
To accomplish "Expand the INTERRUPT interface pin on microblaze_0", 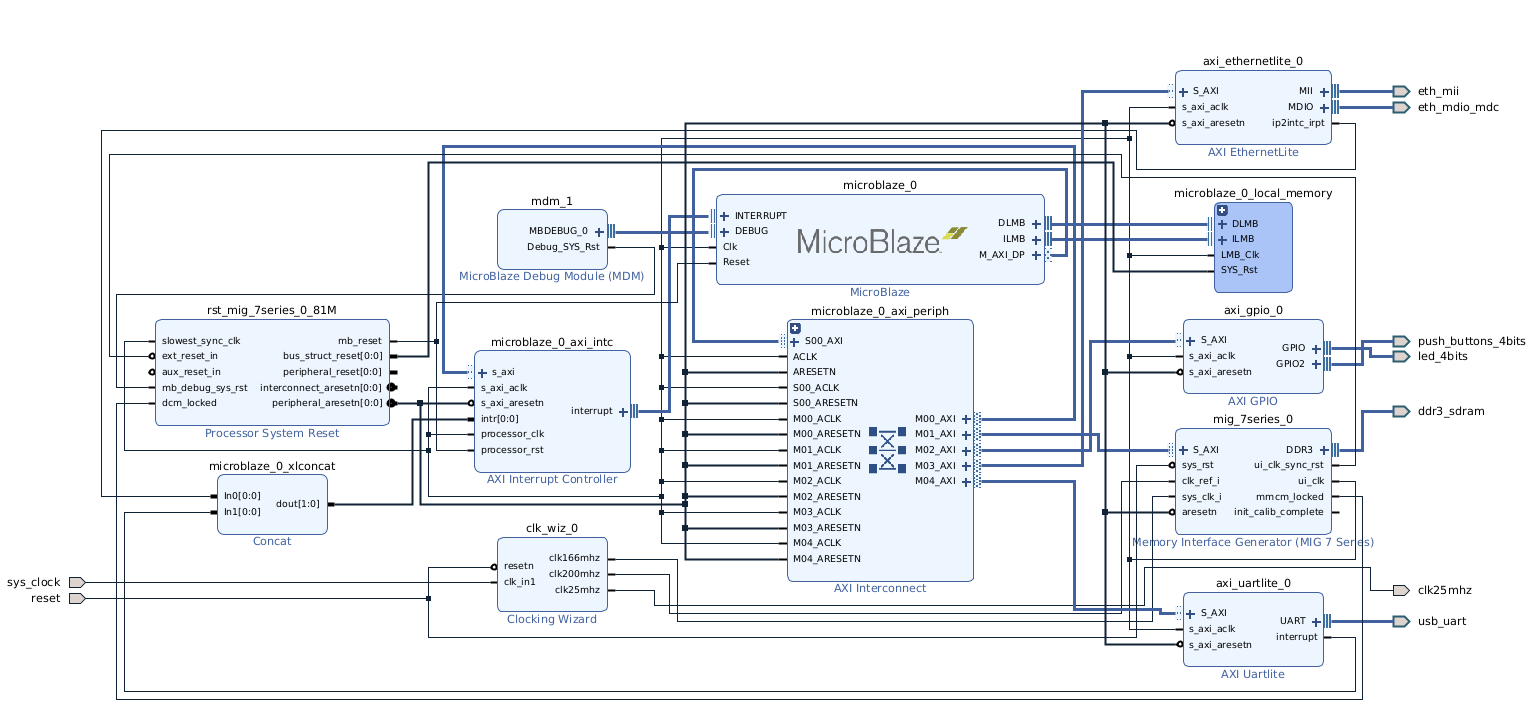I will click(x=724, y=216).
